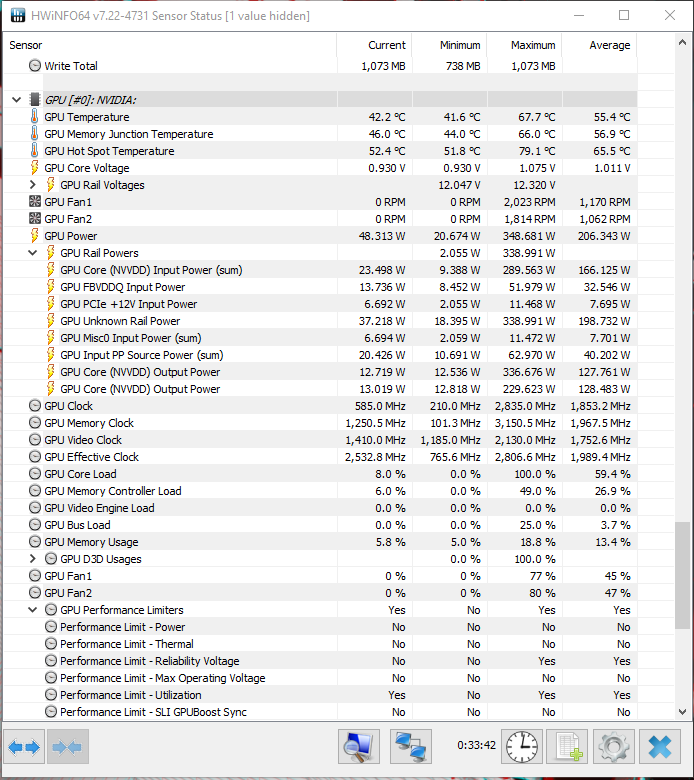Click the 348.681 W maximum GPU Power value
This screenshot has width=694, height=780.
point(529,236)
